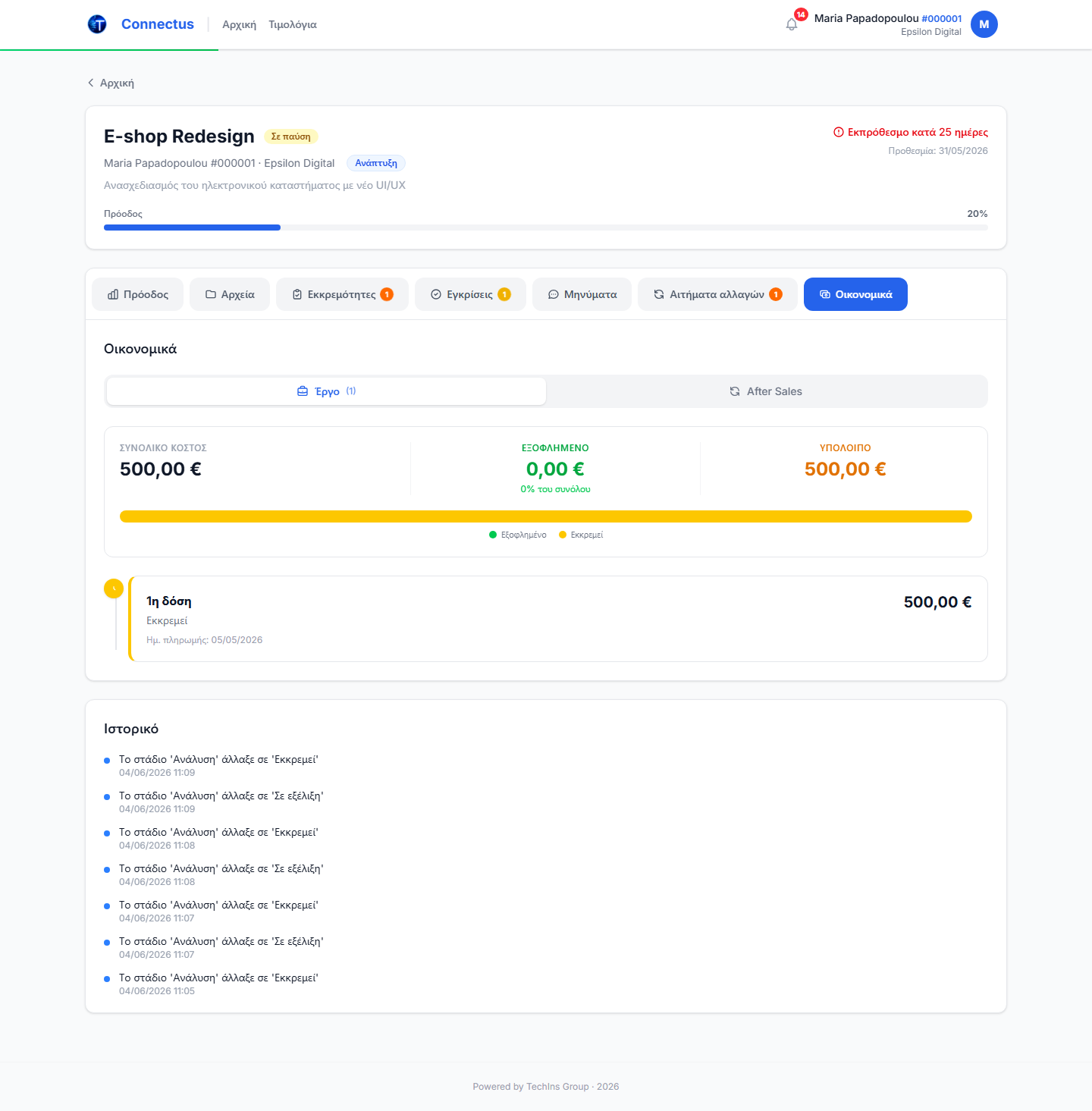Click the 'Ημ. πληρωμής: 05/05/2026' date
This screenshot has width=1092, height=1111.
tap(205, 640)
